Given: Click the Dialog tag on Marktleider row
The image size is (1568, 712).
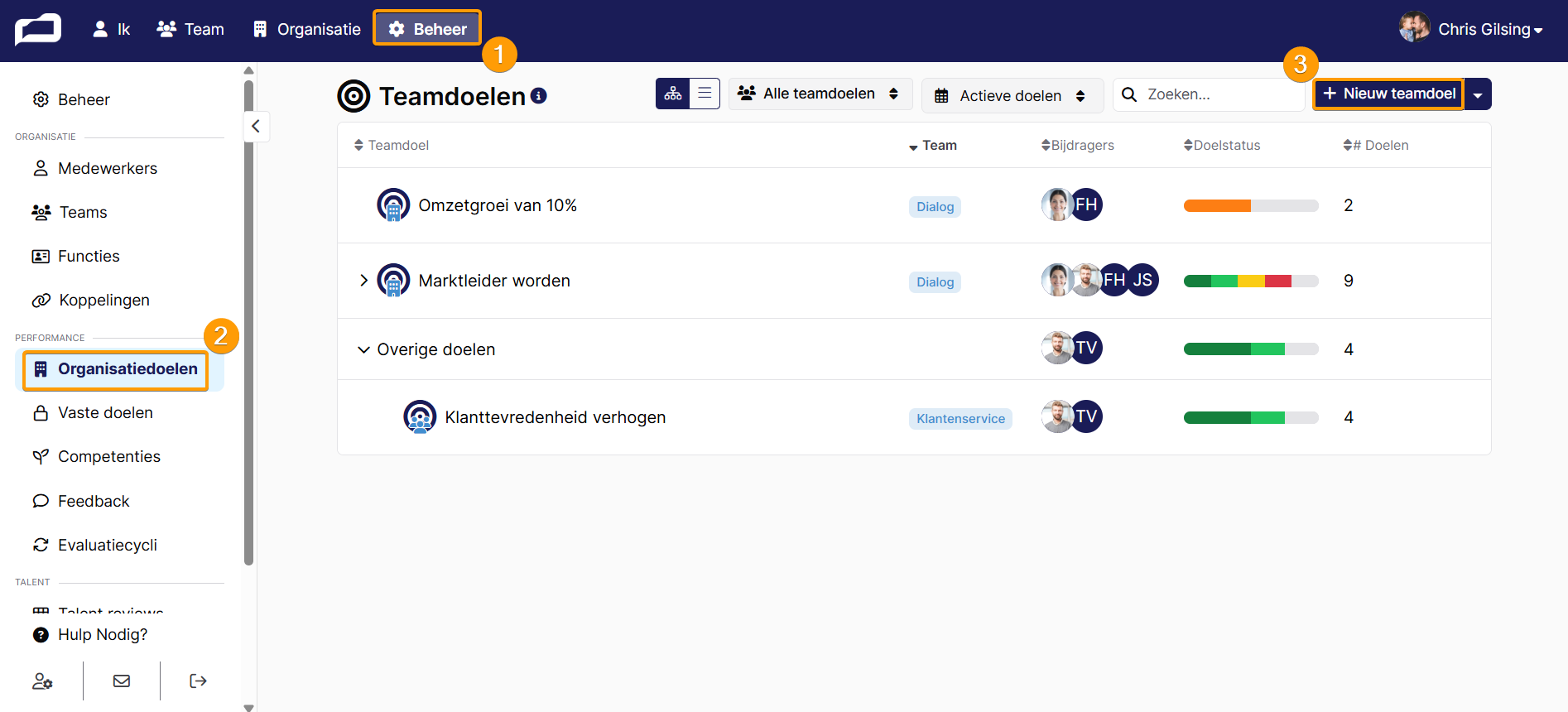Looking at the screenshot, I should [936, 282].
